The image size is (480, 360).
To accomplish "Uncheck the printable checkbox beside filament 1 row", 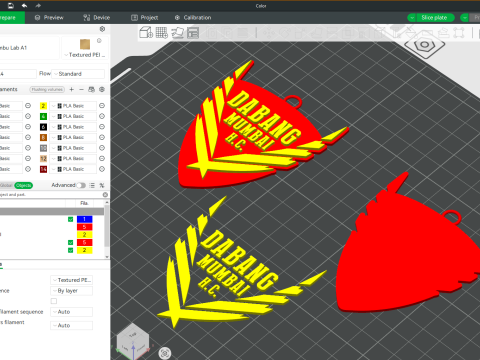I will pos(70,219).
